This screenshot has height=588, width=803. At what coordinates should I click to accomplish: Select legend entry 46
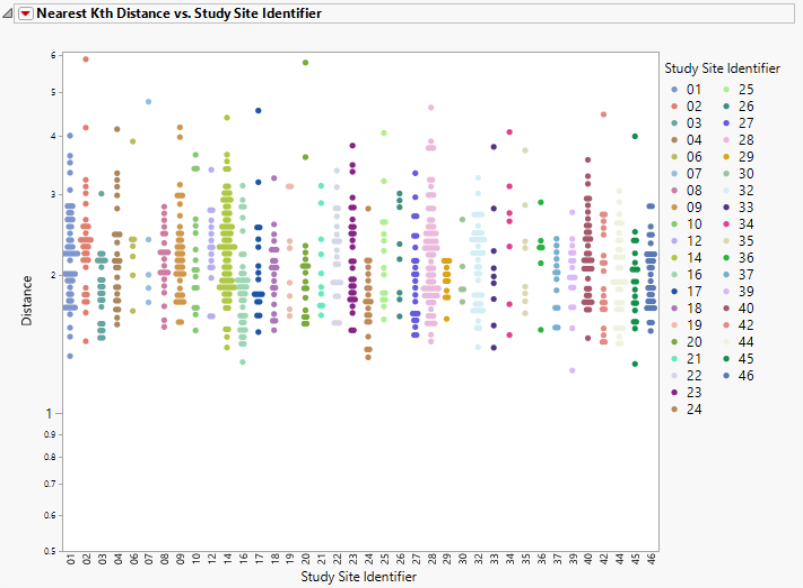click(738, 375)
